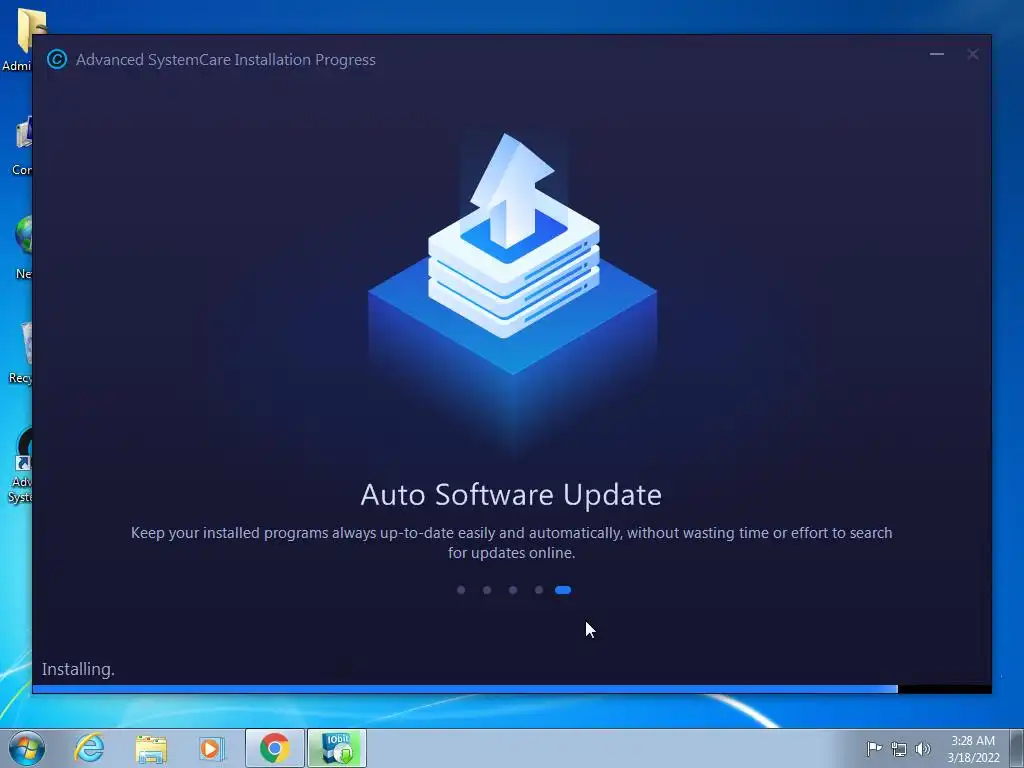Minimize the installation progress window

tap(936, 54)
